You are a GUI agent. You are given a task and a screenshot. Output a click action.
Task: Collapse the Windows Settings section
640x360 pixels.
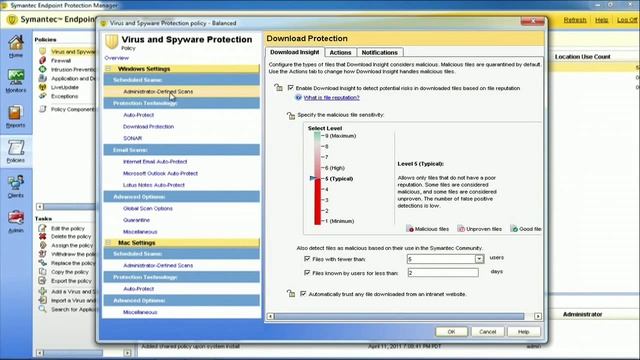(x=109, y=69)
